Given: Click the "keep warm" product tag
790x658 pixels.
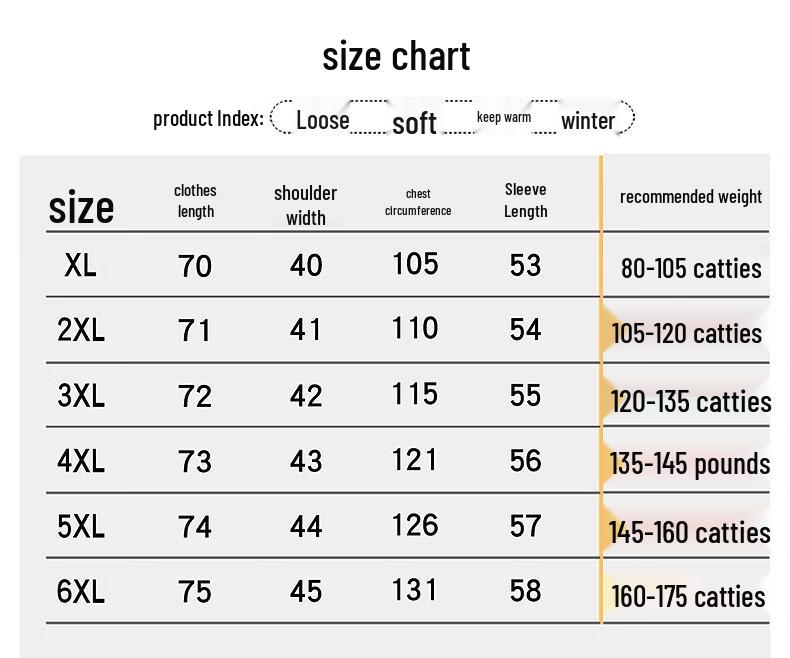Looking at the screenshot, I should pyautogui.click(x=503, y=117).
